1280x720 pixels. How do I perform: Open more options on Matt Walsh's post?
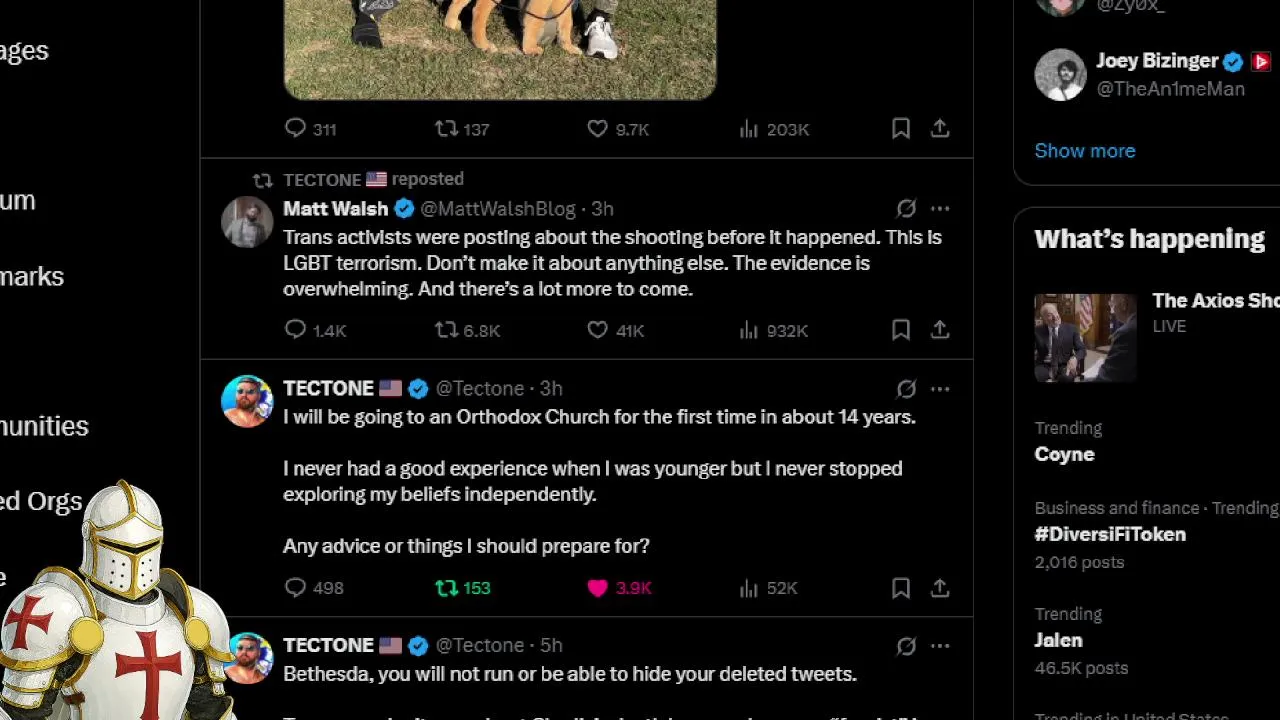coord(940,209)
